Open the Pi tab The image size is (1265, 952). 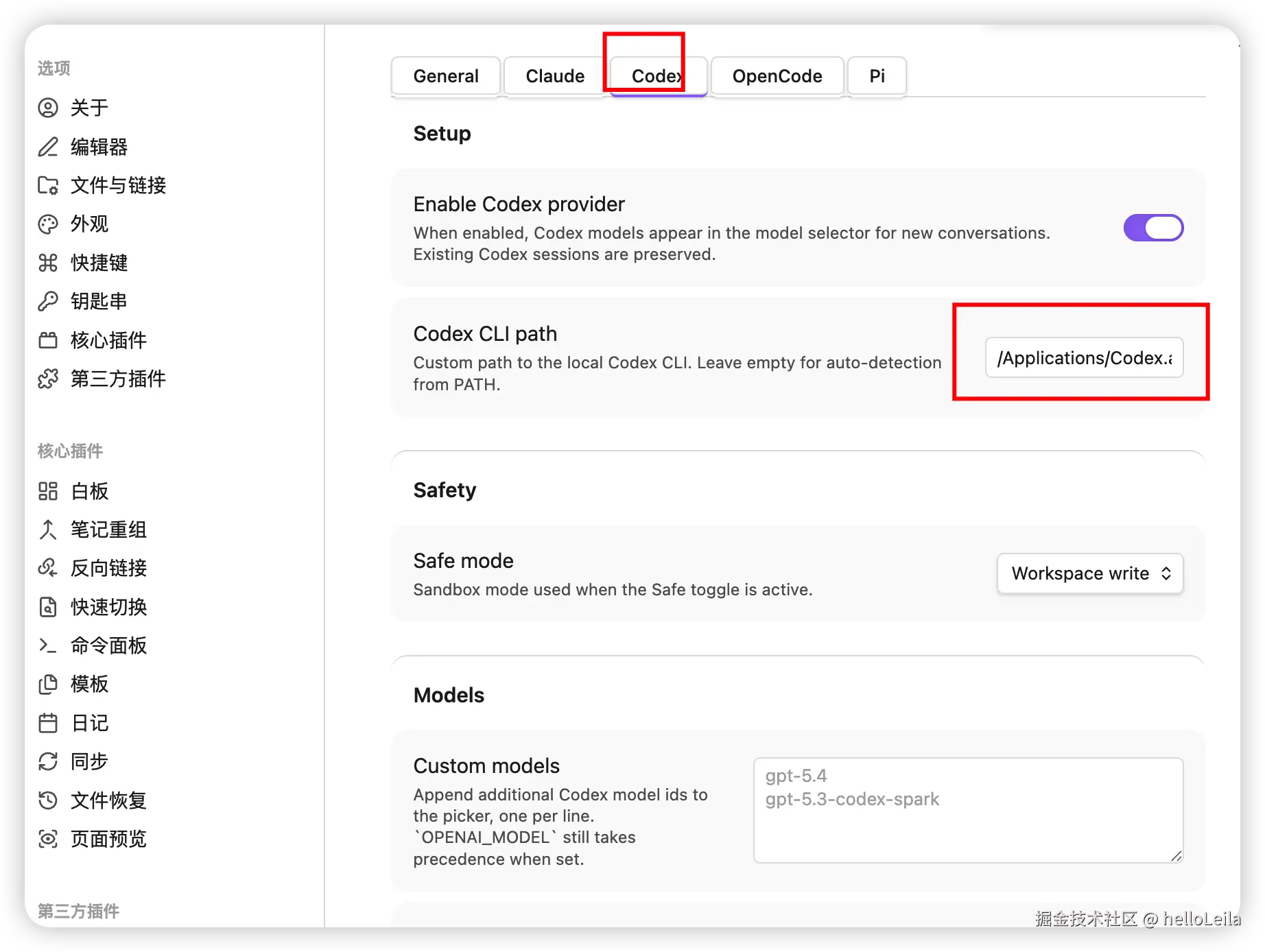877,76
